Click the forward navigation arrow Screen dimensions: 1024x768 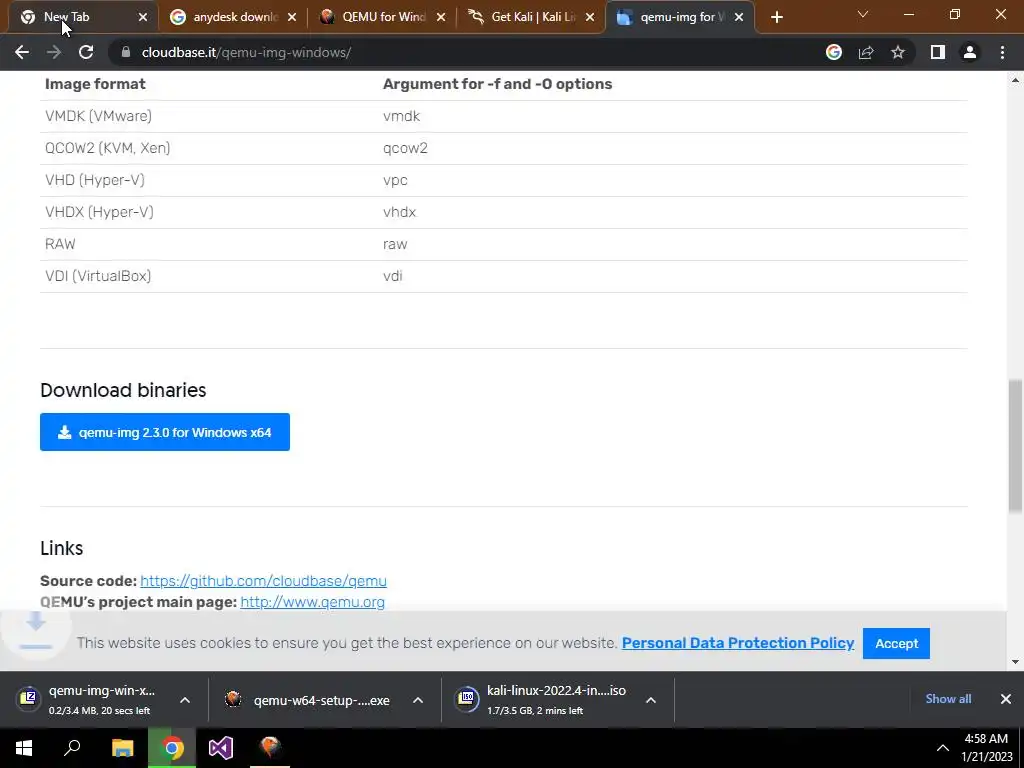54,52
